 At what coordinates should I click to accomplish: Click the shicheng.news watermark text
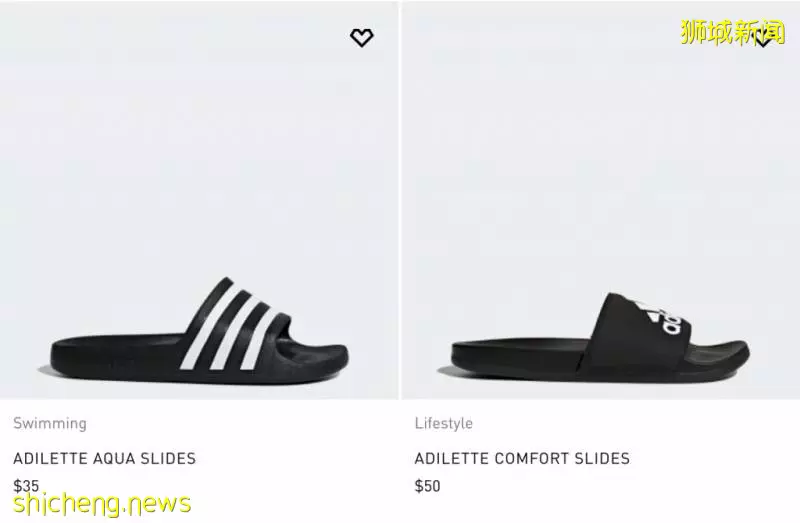click(102, 504)
